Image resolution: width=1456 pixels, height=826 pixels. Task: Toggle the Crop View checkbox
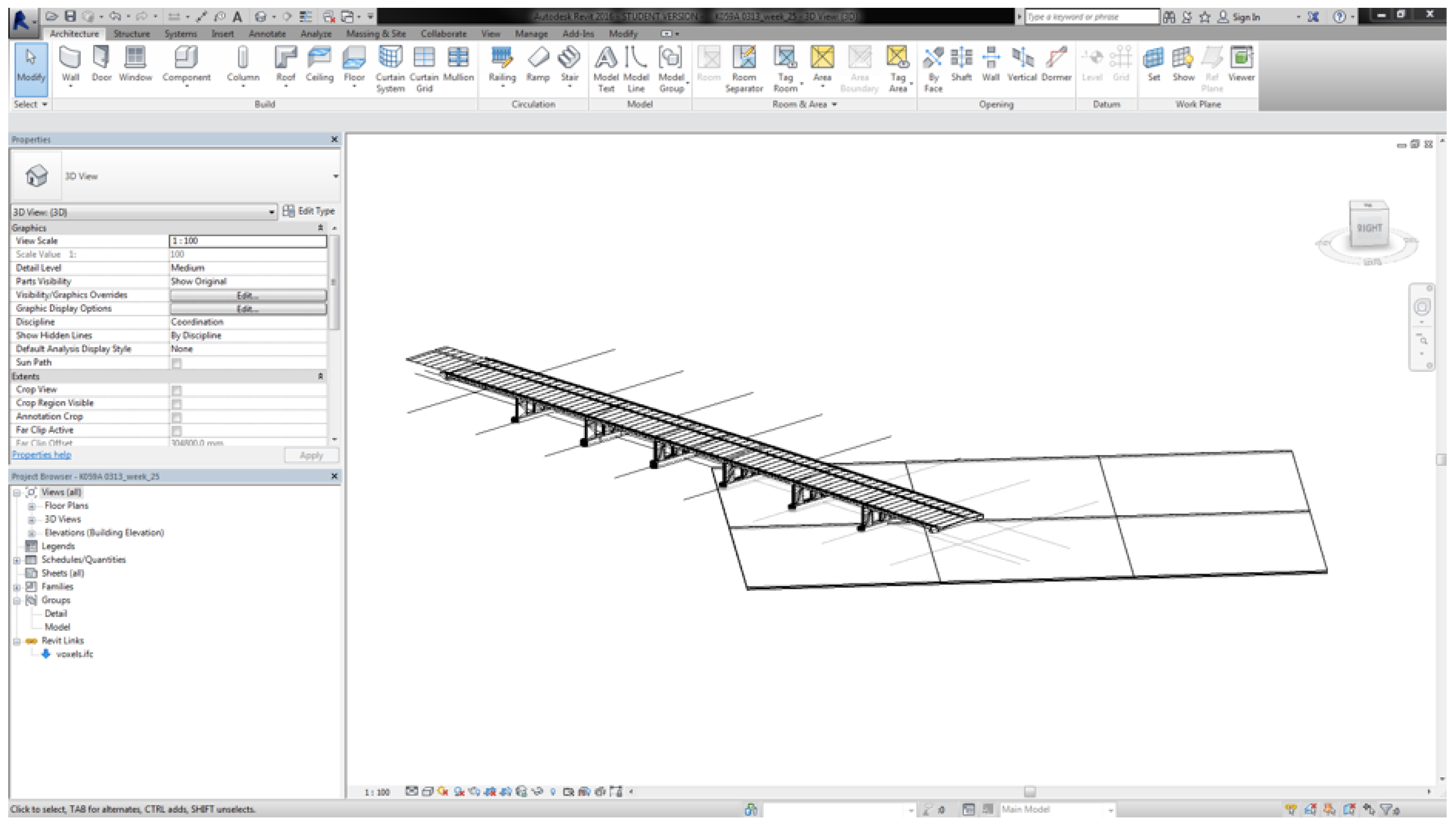click(x=177, y=390)
